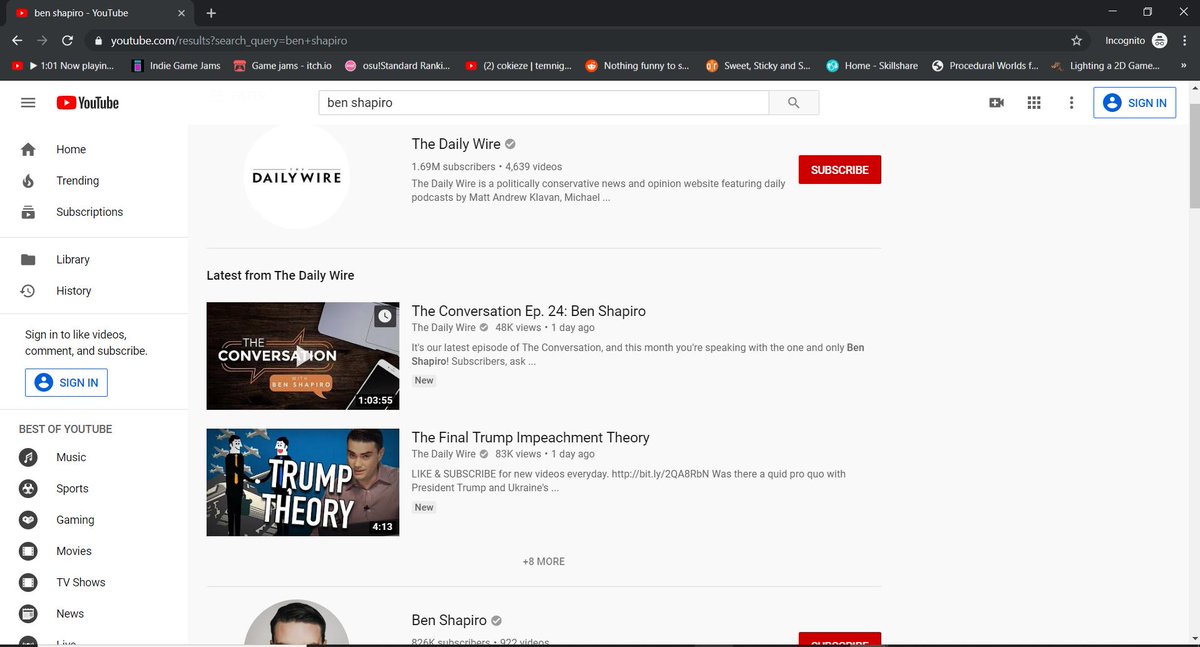Open the 'Lighting a 2D Game...' bookmark
The width and height of the screenshot is (1200, 647).
(x=1104, y=66)
